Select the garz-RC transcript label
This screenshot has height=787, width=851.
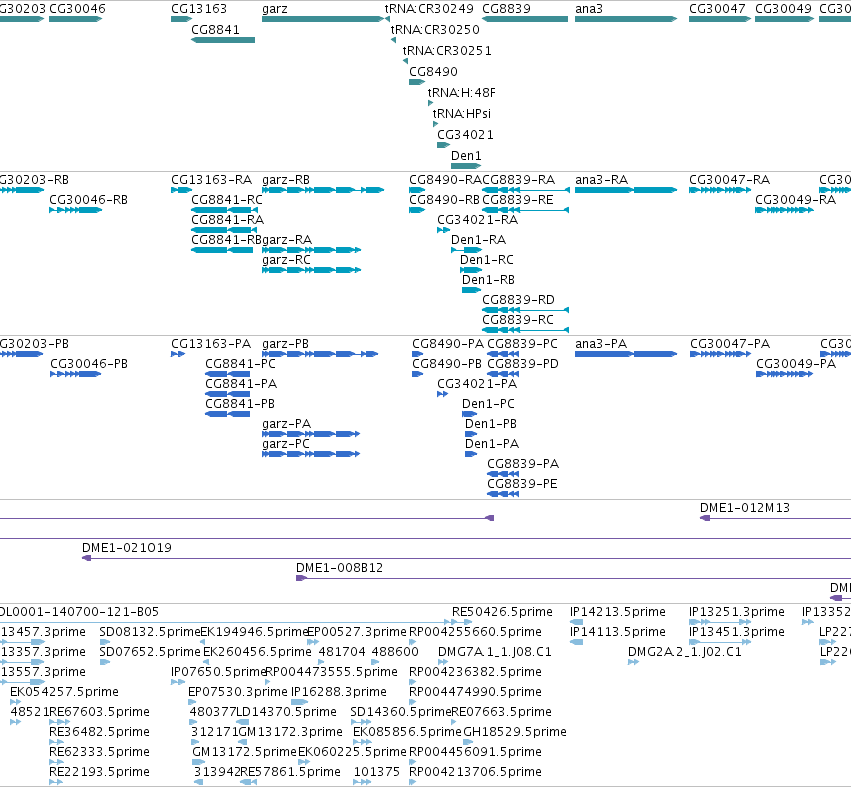tap(287, 260)
